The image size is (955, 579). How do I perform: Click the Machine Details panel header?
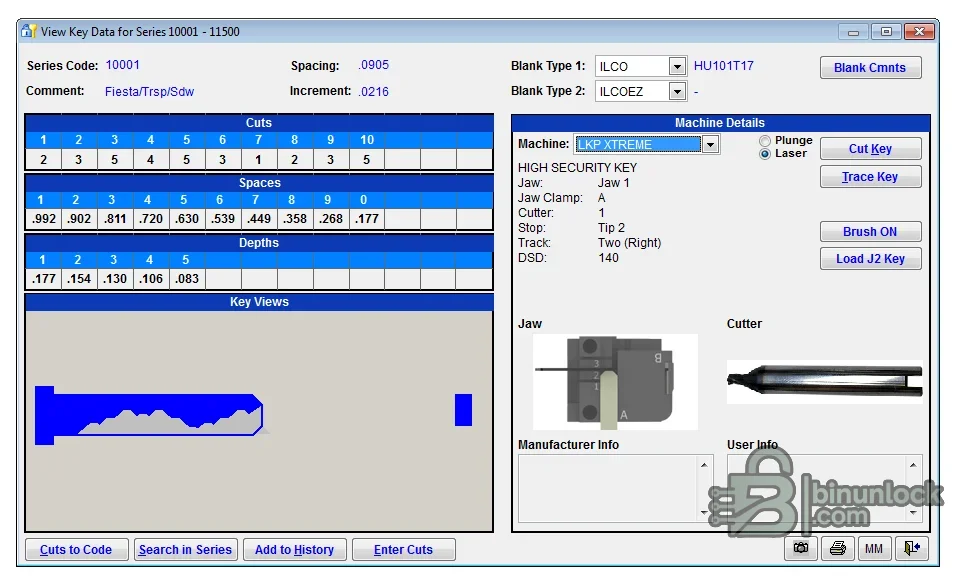[x=721, y=123]
